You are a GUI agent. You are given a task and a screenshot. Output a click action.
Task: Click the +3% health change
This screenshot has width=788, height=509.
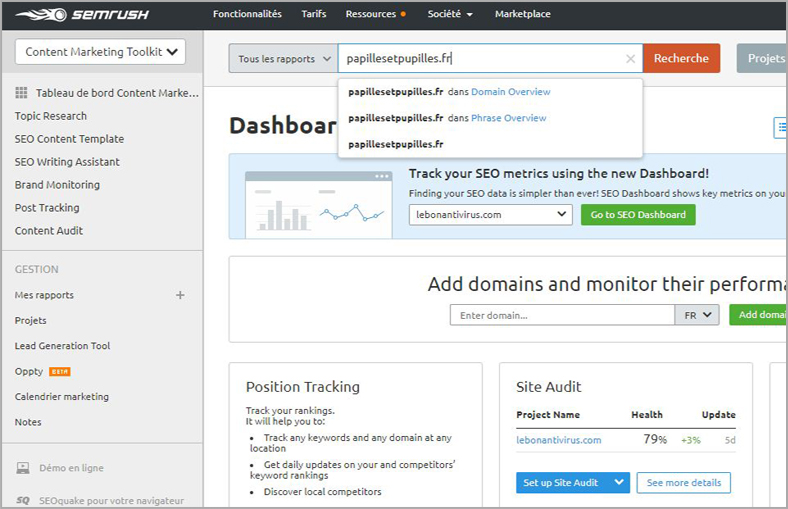click(x=691, y=440)
